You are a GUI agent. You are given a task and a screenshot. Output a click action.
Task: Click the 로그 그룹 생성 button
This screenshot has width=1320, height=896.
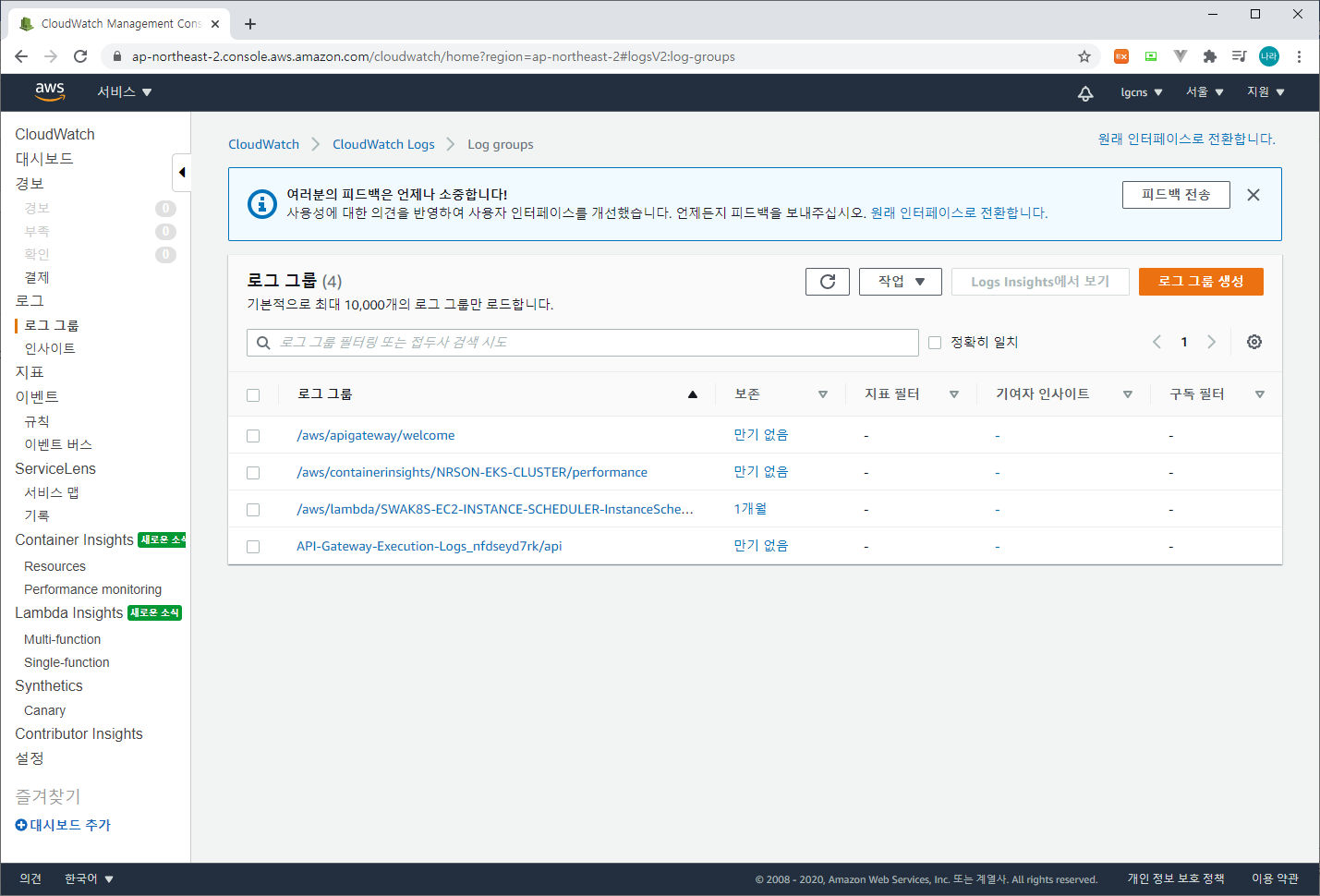[1201, 282]
